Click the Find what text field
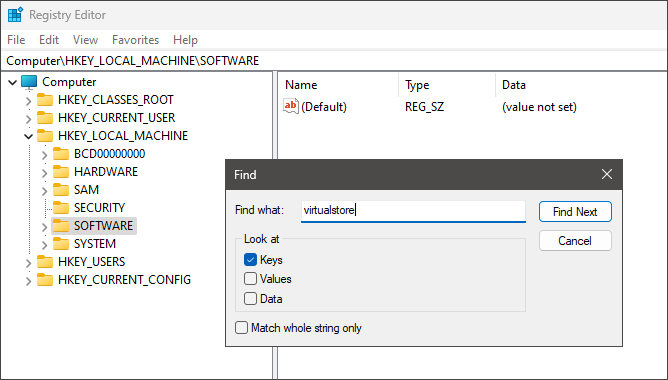This screenshot has width=668, height=380. [x=413, y=211]
